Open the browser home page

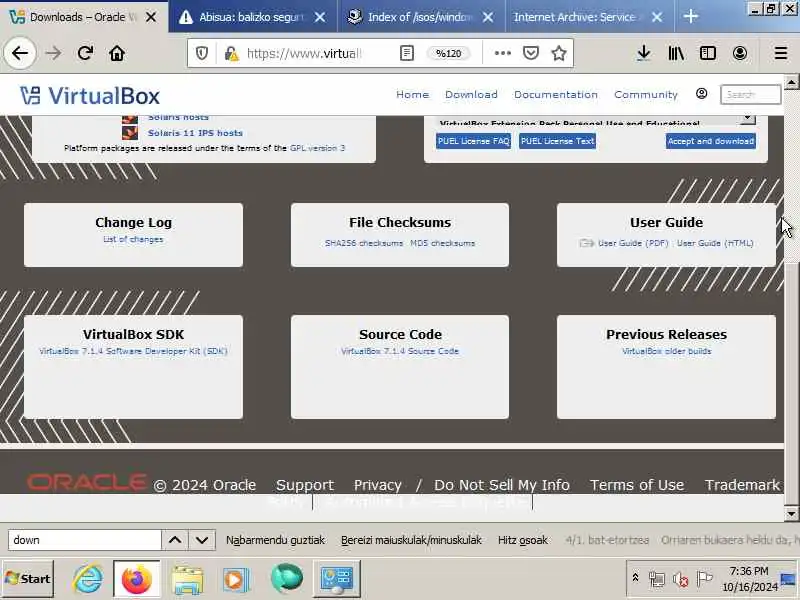pyautogui.click(x=117, y=53)
